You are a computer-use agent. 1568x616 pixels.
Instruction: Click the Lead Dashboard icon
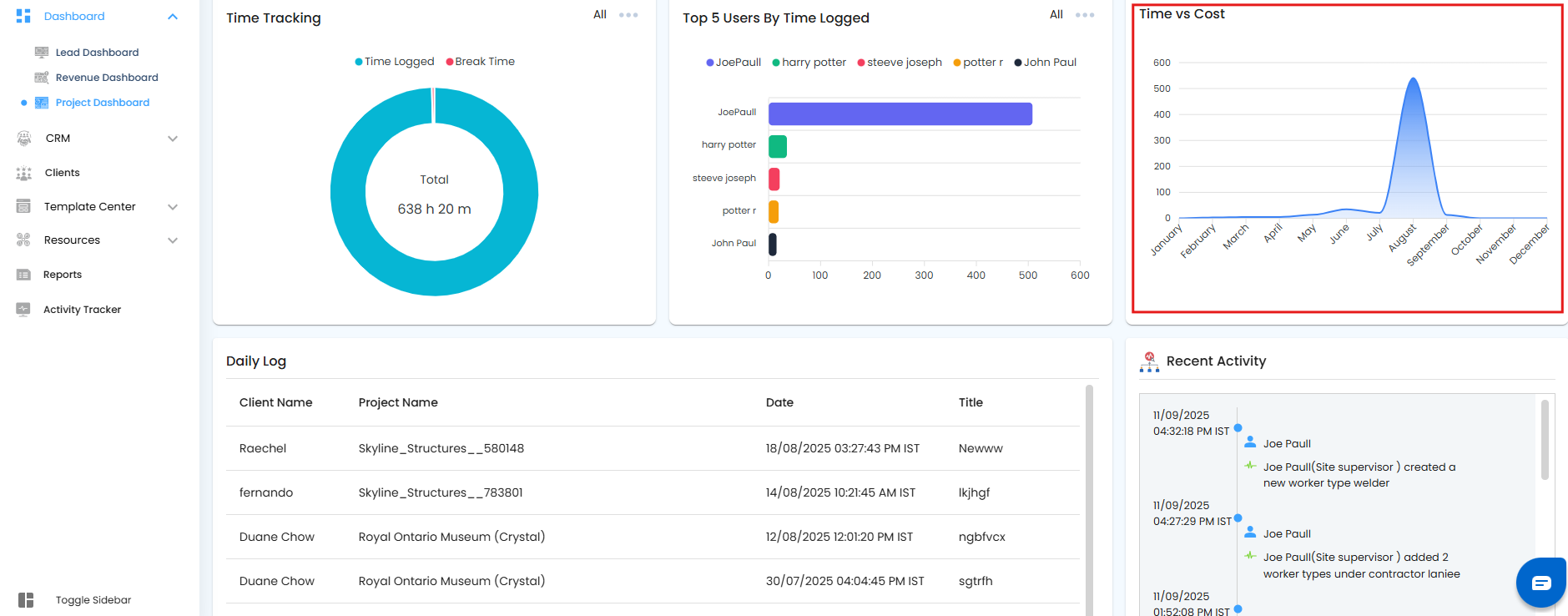pyautogui.click(x=42, y=52)
